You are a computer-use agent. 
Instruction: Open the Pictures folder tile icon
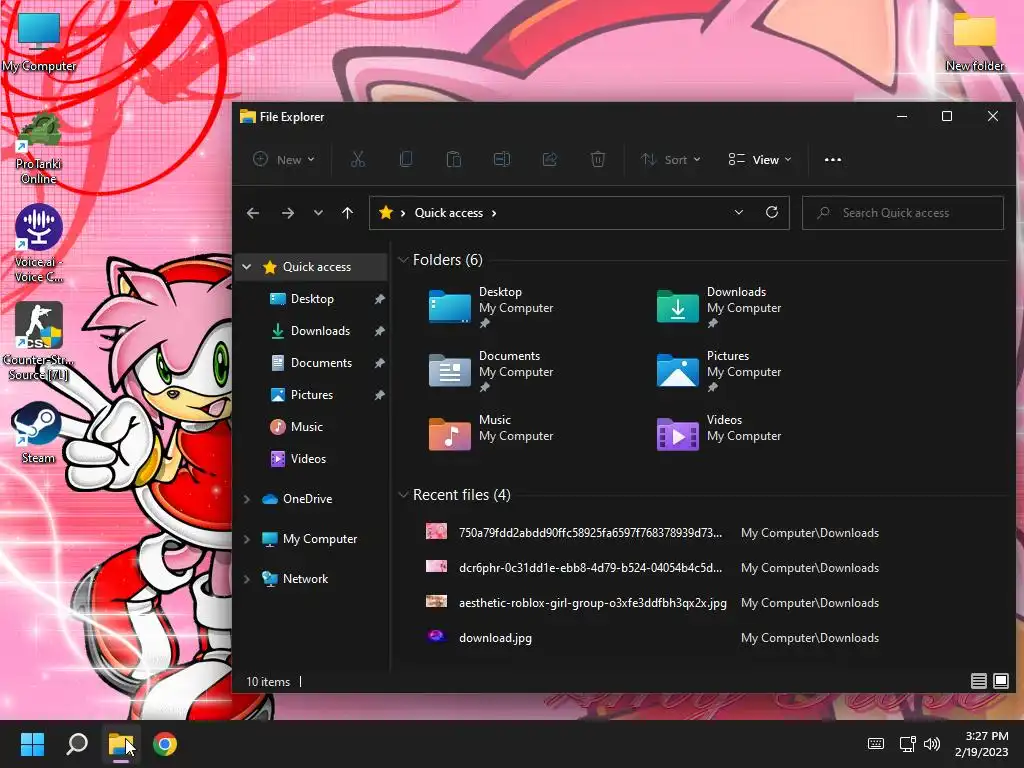(677, 370)
